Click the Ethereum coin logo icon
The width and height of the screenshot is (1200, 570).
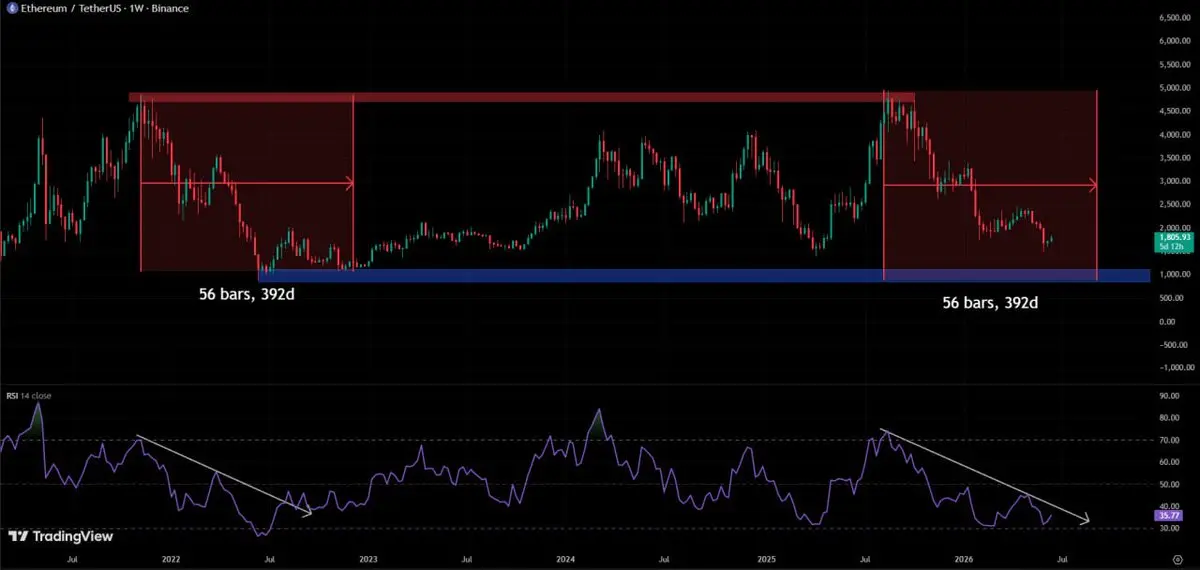pyautogui.click(x=11, y=8)
